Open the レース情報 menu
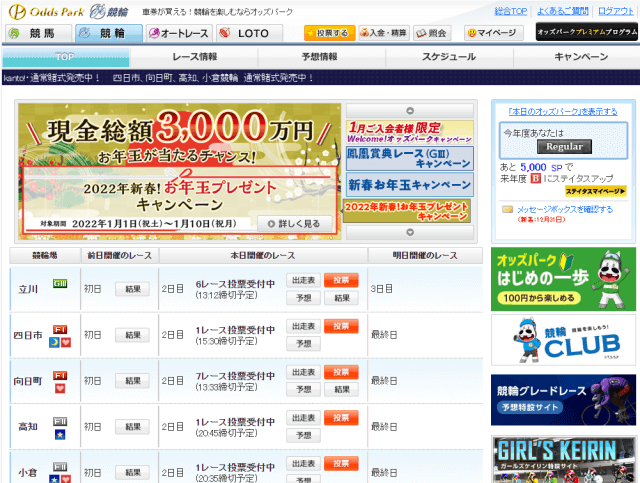 (x=194, y=57)
